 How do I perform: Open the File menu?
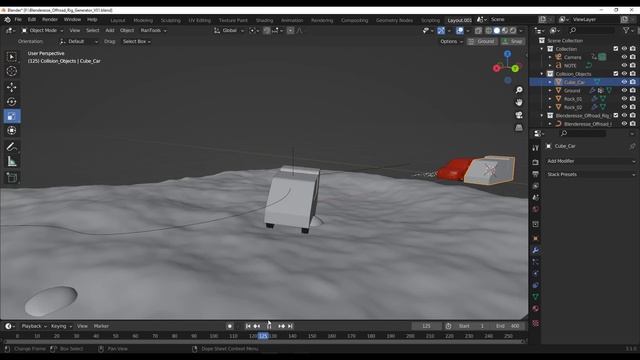pyautogui.click(x=18, y=19)
